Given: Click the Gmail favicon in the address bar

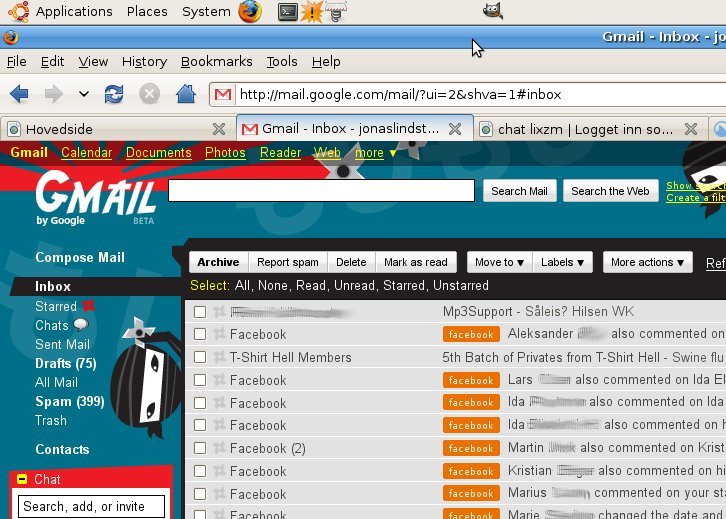Looking at the screenshot, I should pyautogui.click(x=223, y=95).
